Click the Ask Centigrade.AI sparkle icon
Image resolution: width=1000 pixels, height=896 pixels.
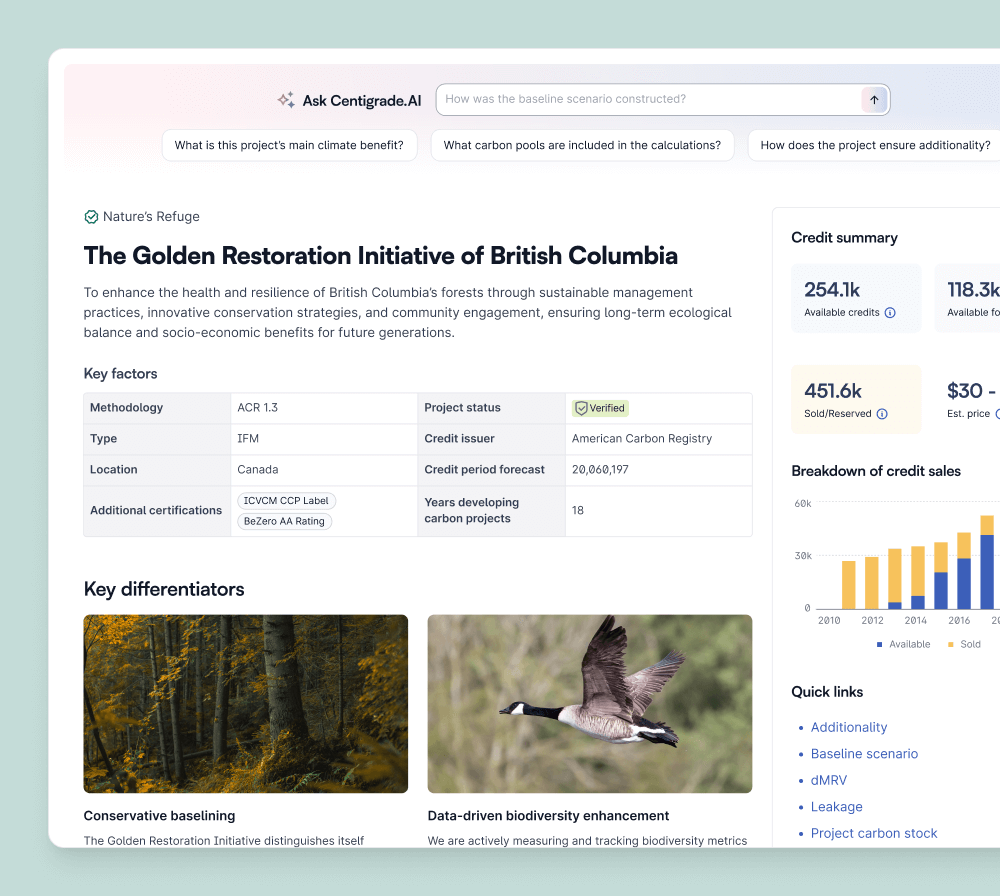click(x=286, y=100)
